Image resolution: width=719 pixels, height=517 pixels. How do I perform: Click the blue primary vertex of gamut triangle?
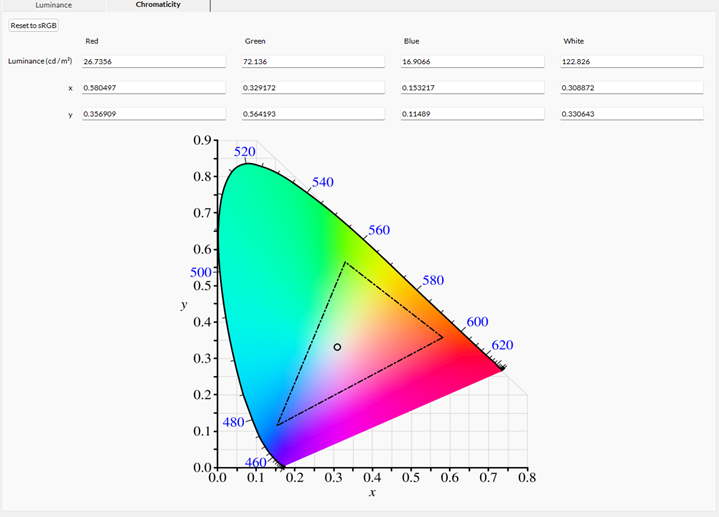[277, 425]
